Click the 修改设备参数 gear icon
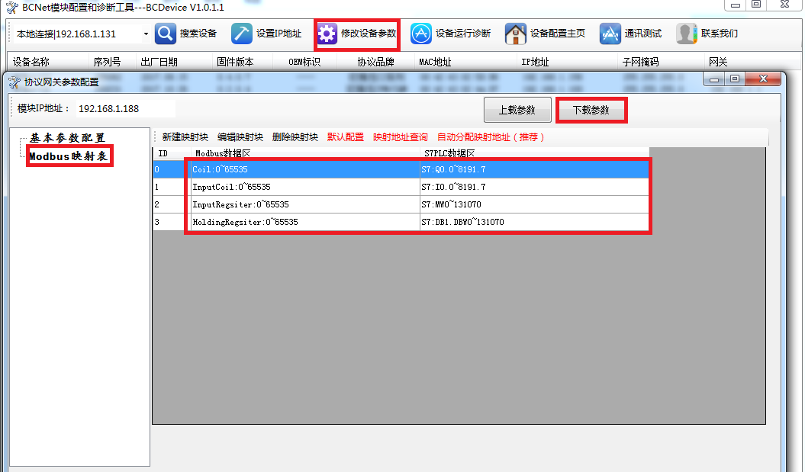The image size is (806, 472). (327, 34)
